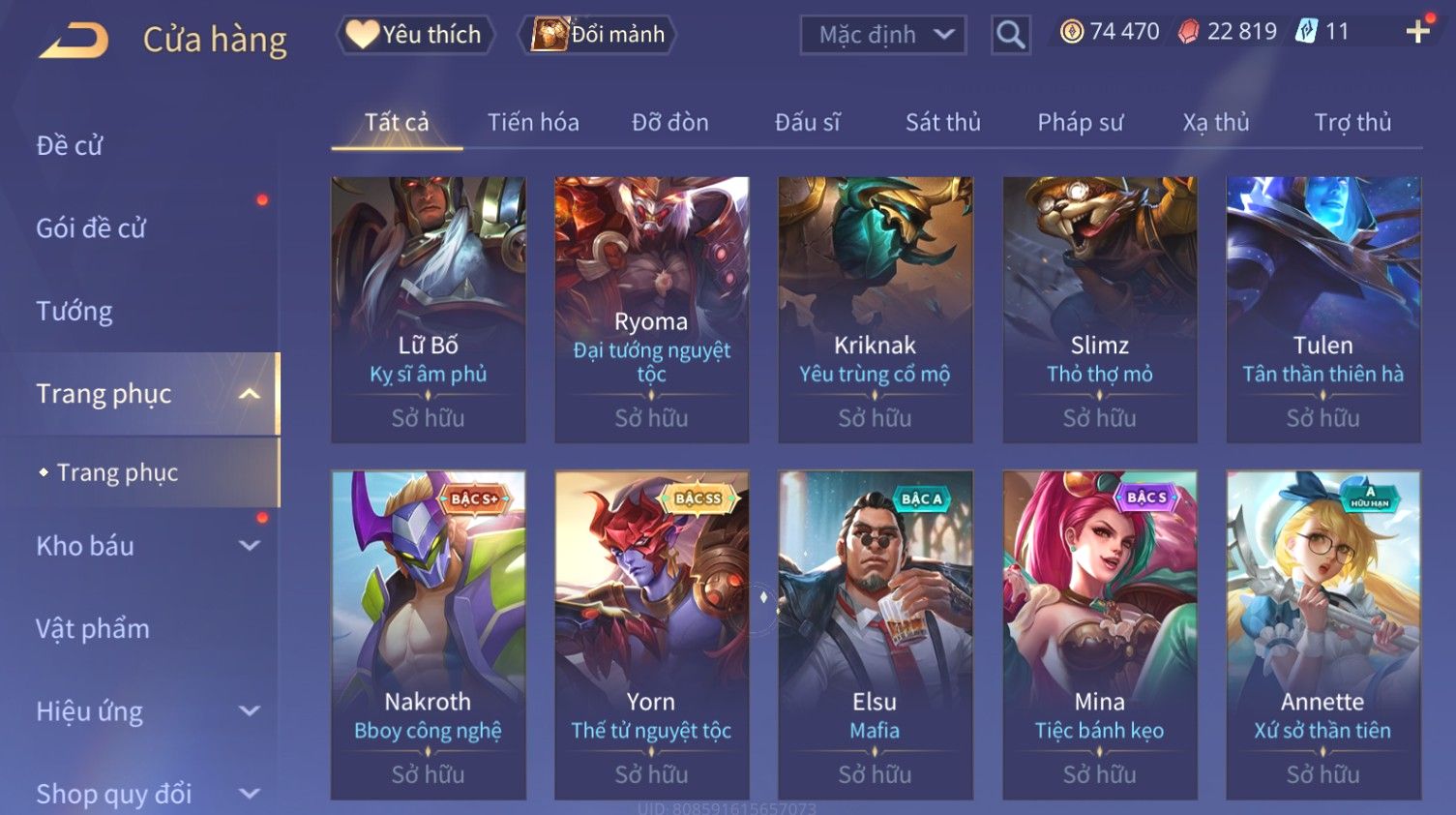Select the Tiến hóa tab
The height and width of the screenshot is (815, 1456).
[533, 123]
